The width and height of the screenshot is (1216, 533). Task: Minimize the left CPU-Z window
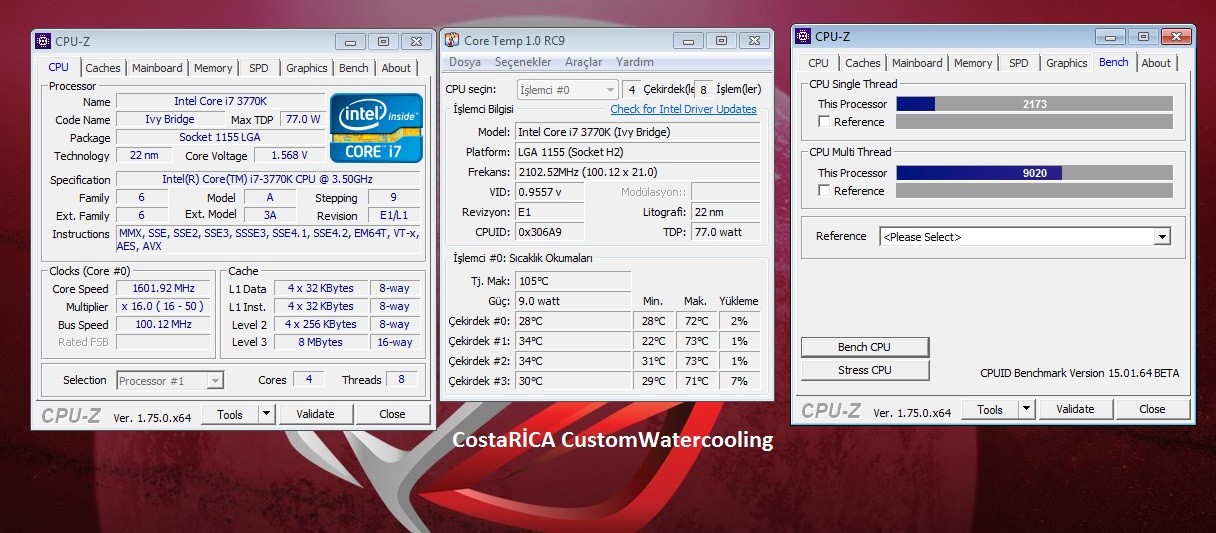coord(350,41)
